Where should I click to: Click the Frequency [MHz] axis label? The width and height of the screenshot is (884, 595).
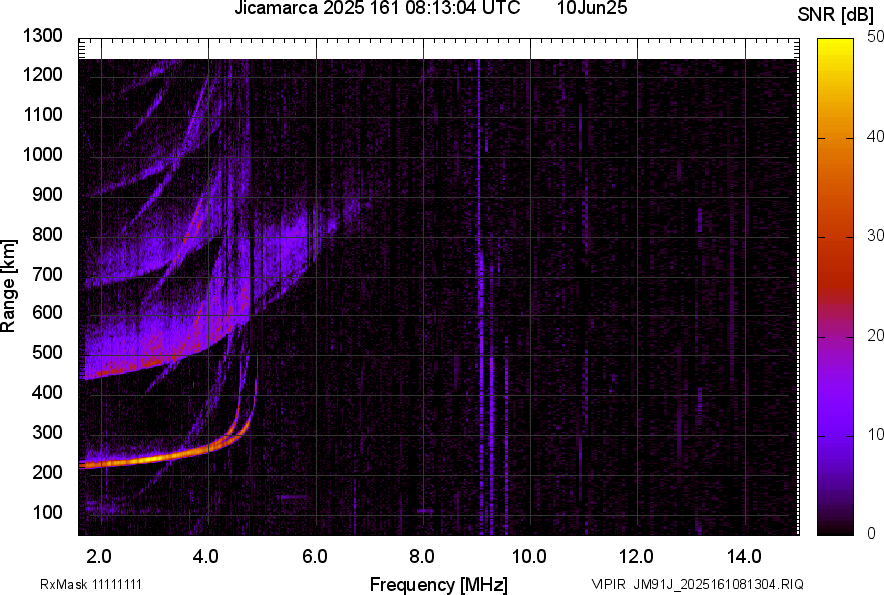tap(439, 584)
